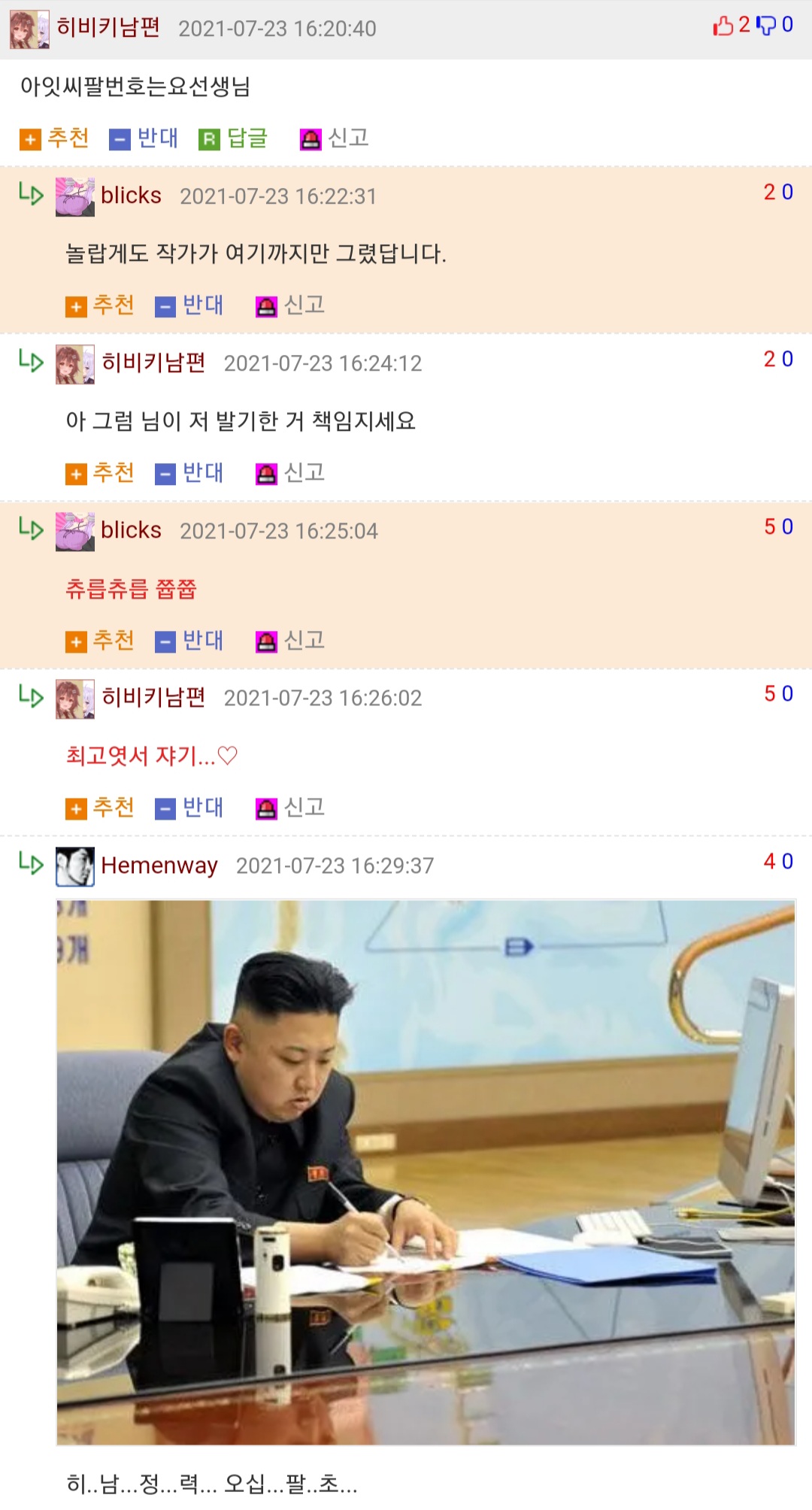Downvote 히비키남편 reply posted 16:26:02
Image resolution: width=812 pixels, height=1510 pixels.
189,808
